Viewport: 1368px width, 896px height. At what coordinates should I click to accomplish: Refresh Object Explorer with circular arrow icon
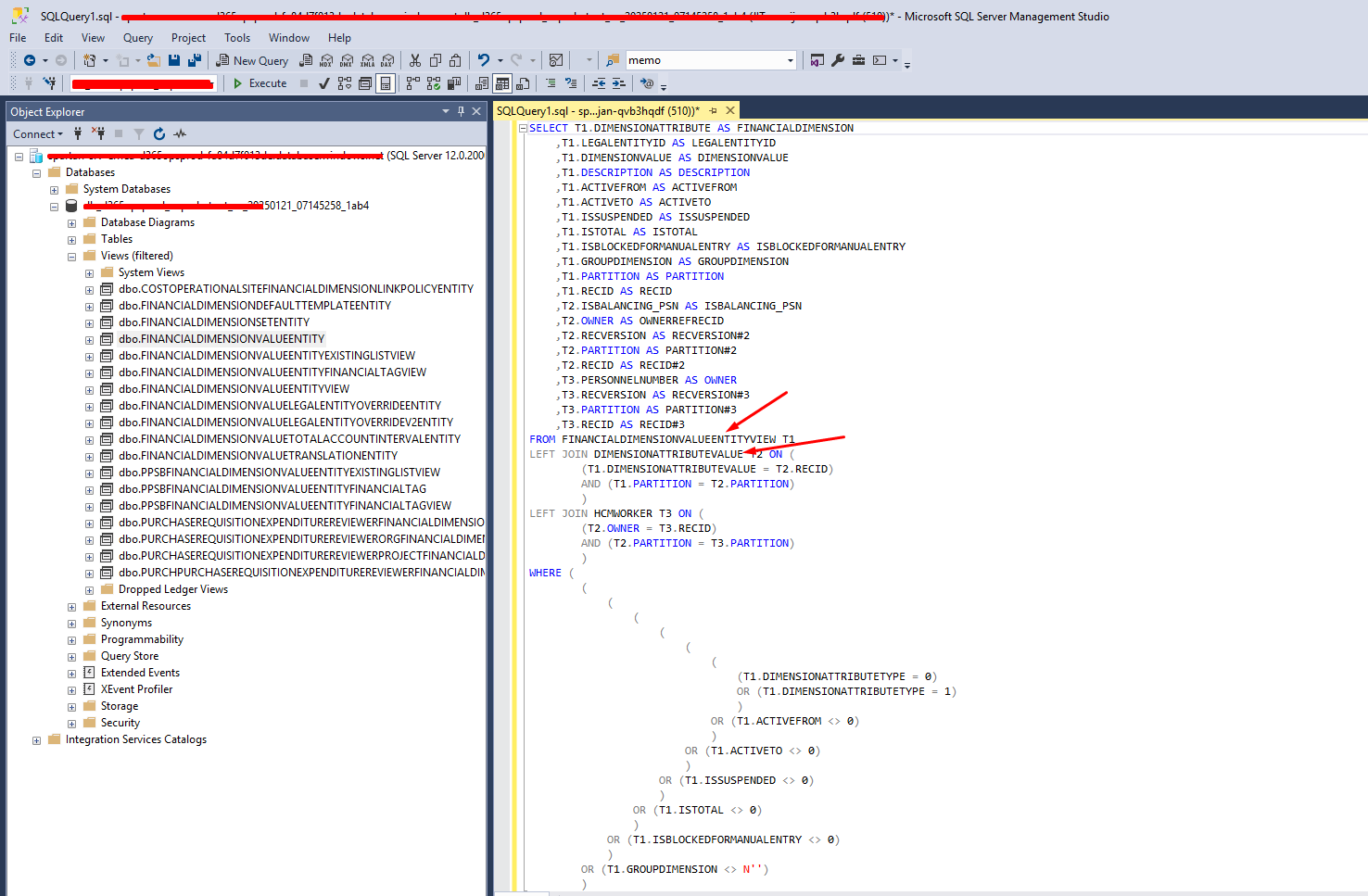[x=159, y=133]
